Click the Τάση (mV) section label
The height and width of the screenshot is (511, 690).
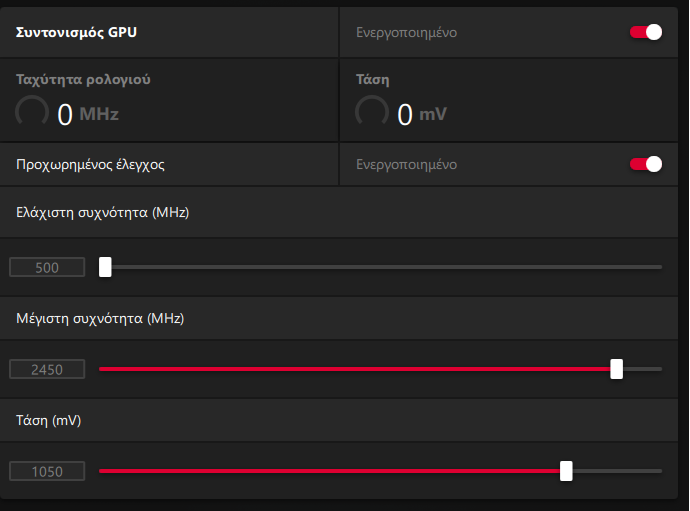48,420
